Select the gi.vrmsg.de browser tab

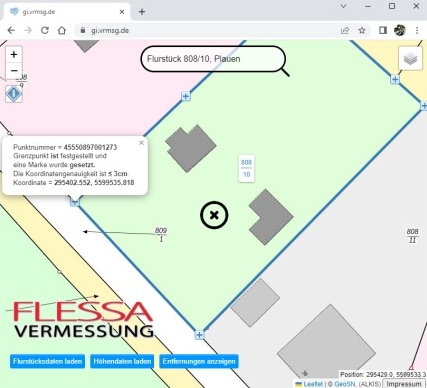(x=67, y=12)
